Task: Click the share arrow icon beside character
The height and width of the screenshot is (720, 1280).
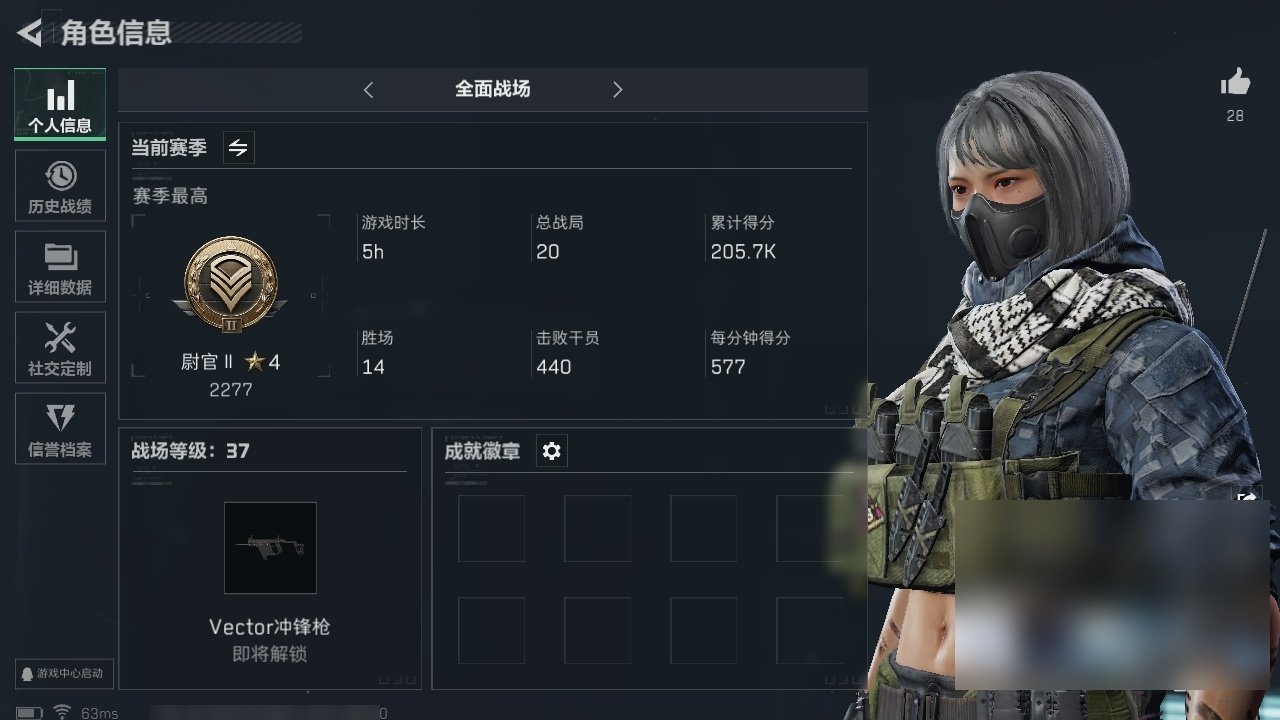Action: click(x=1248, y=498)
